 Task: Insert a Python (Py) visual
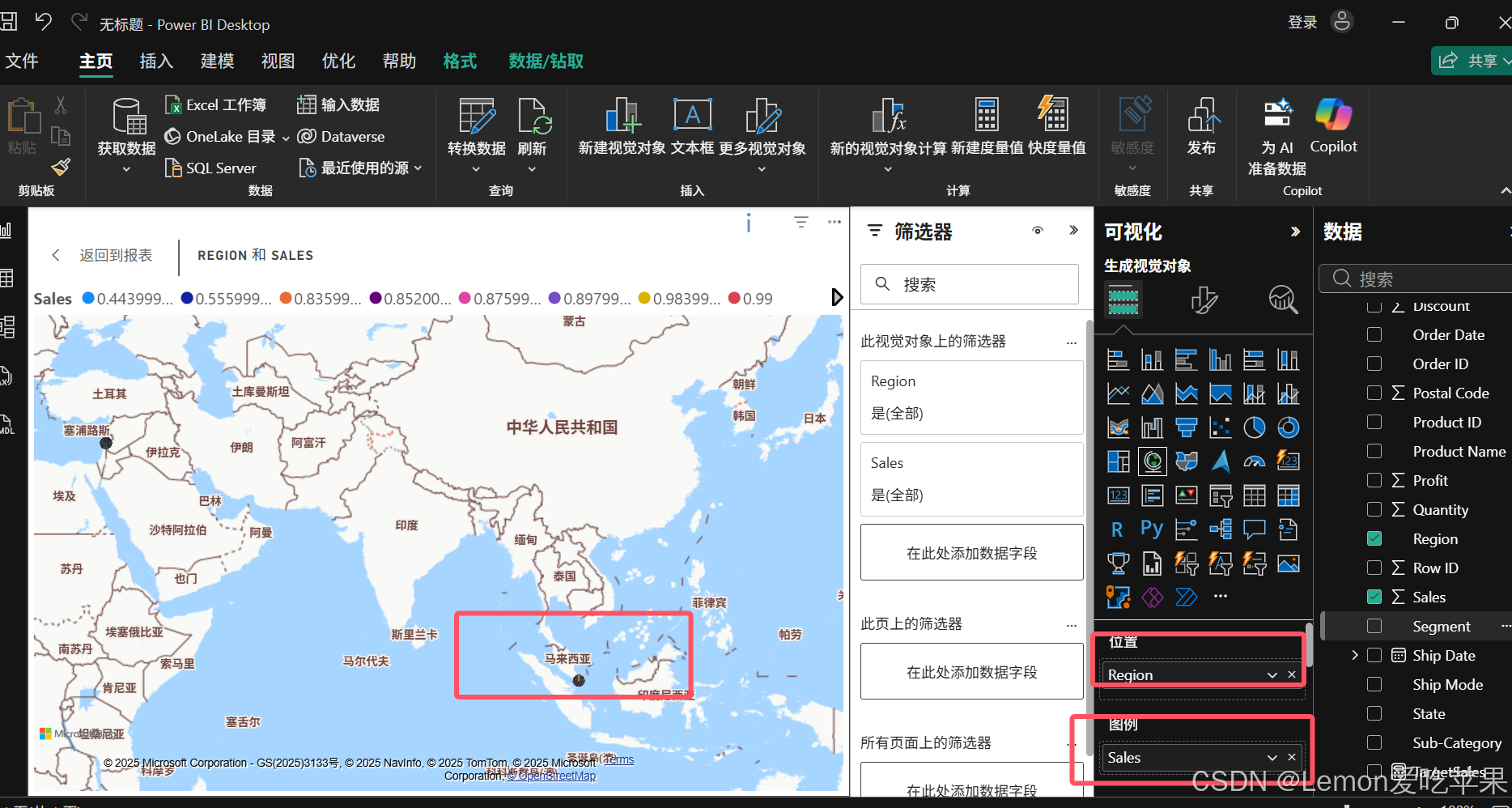coord(1152,529)
